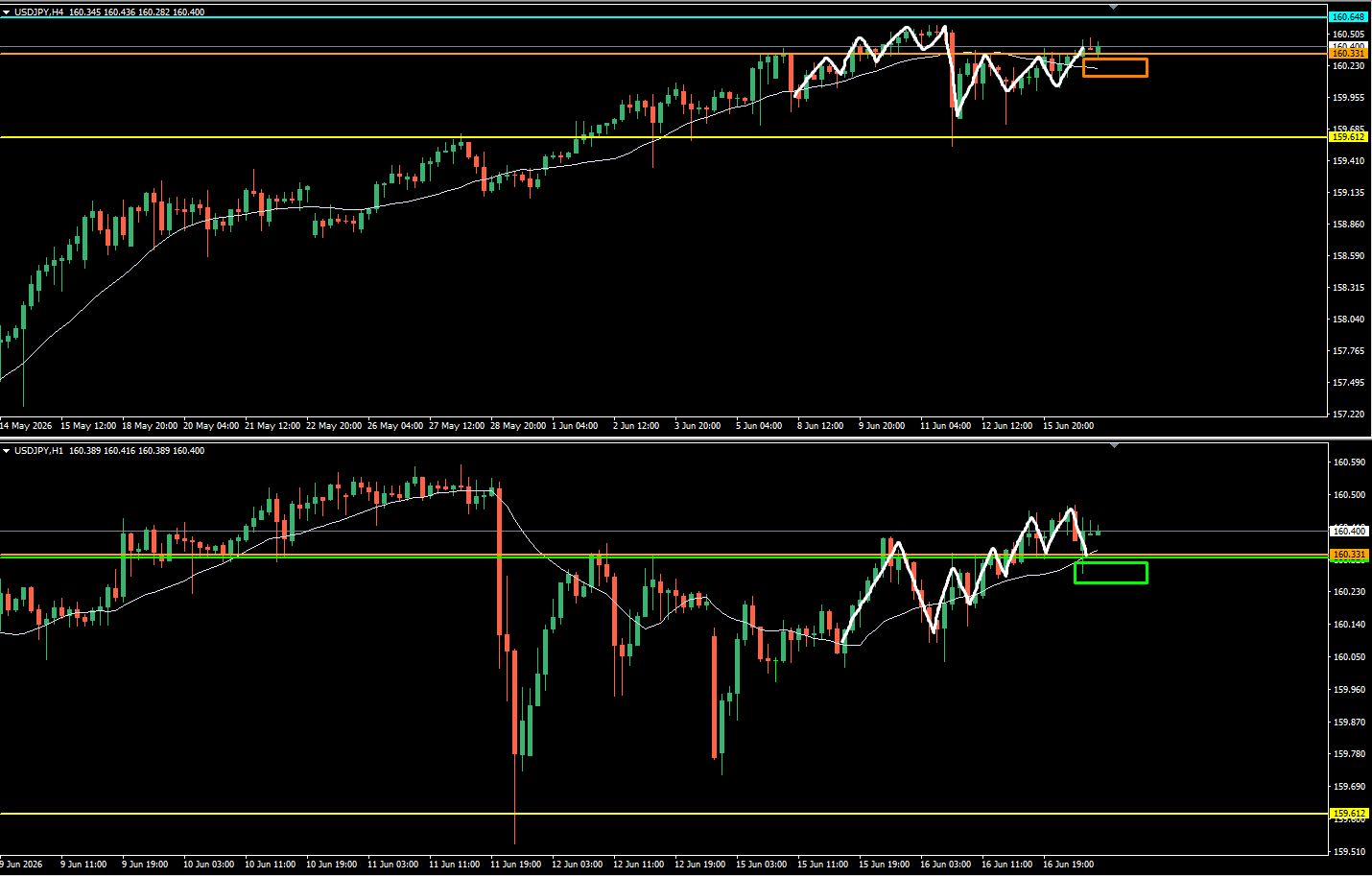This screenshot has width=1372, height=877.
Task: Click the 160.500 price scale label
Action: point(1349,495)
